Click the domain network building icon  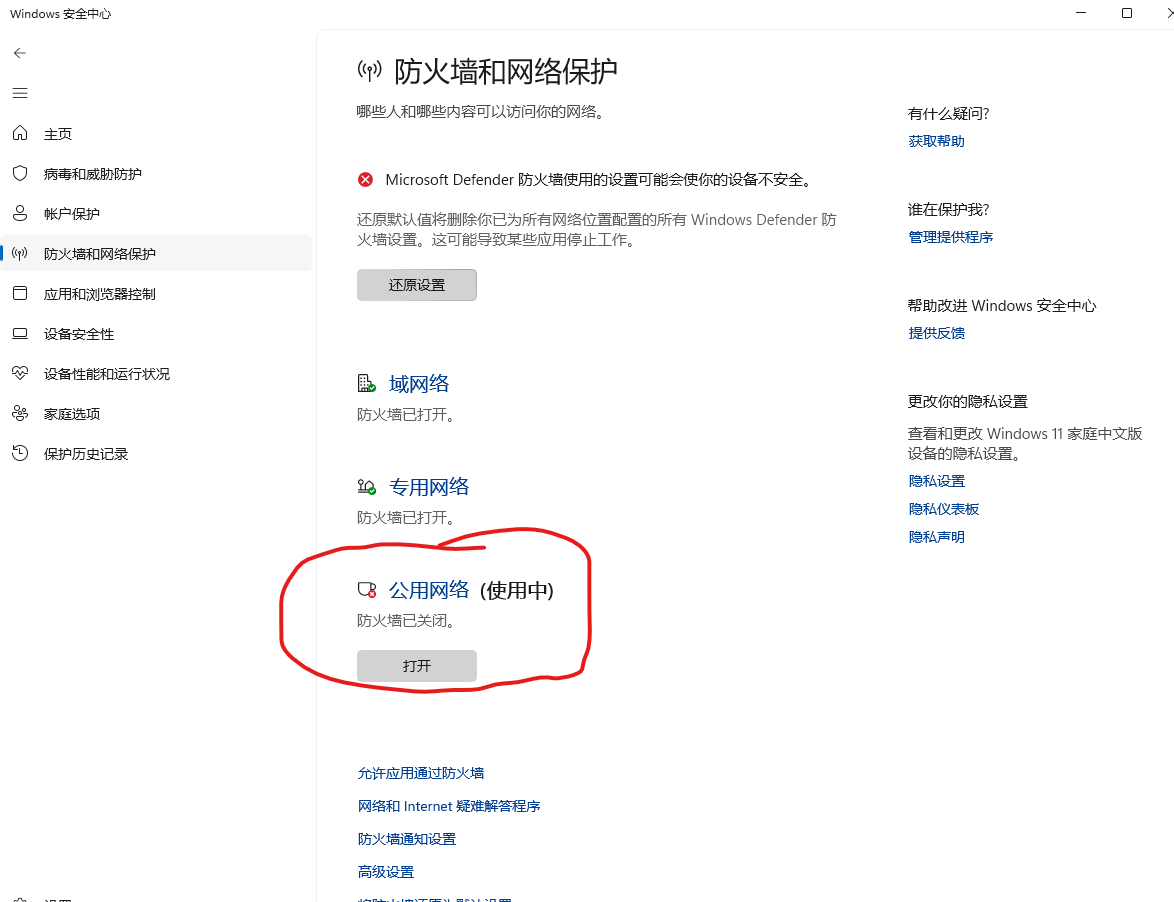click(366, 384)
